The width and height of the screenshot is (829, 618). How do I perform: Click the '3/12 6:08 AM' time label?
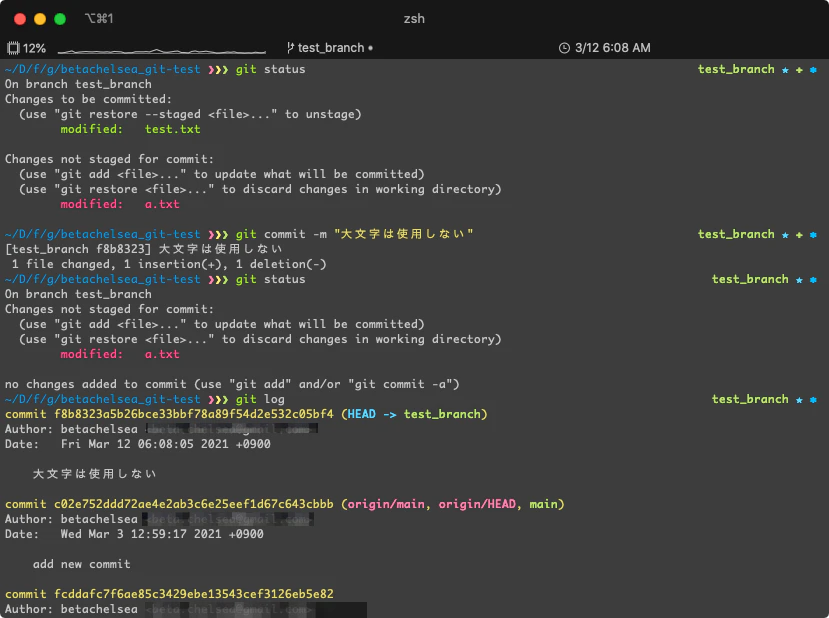tap(613, 48)
